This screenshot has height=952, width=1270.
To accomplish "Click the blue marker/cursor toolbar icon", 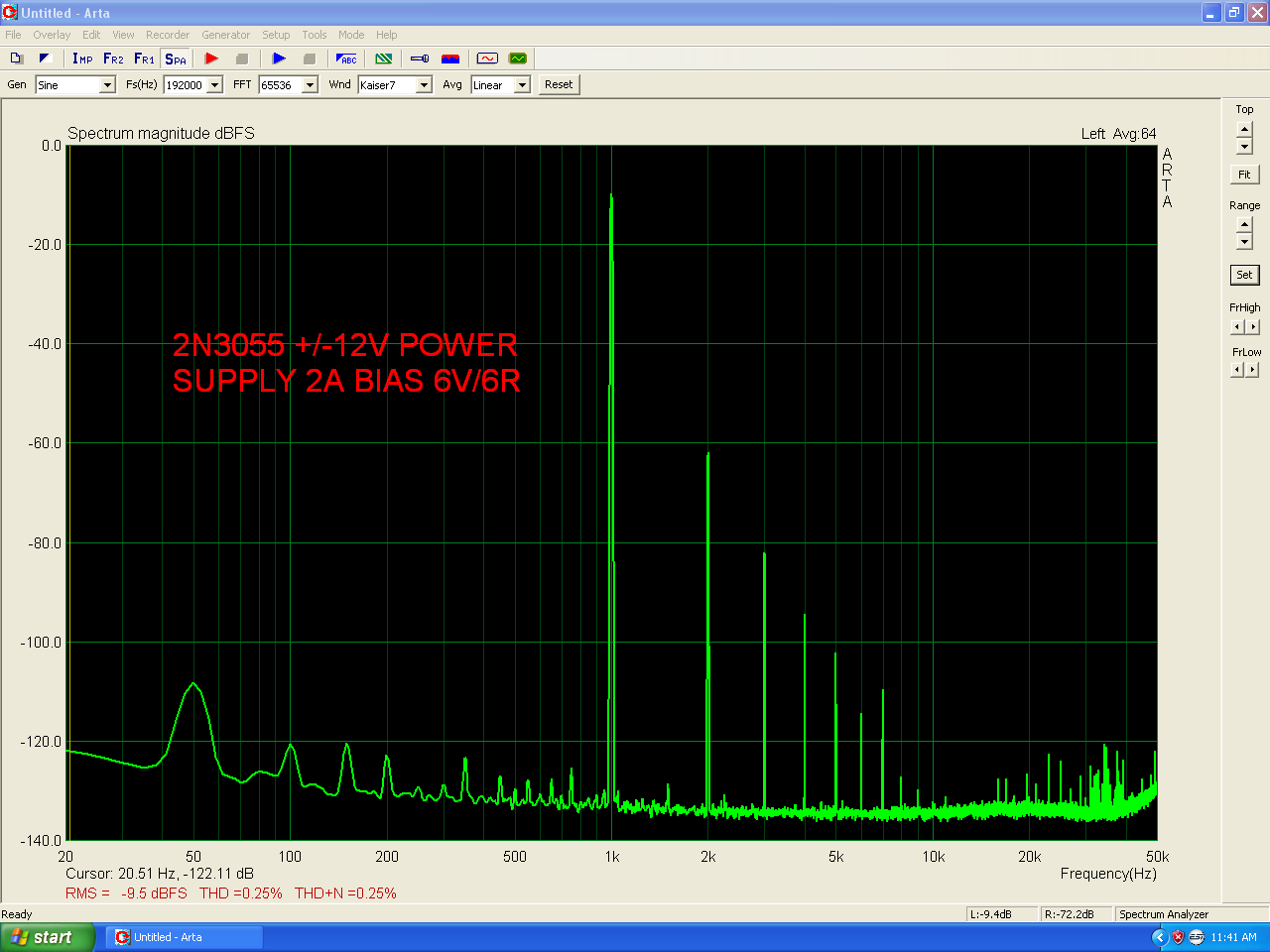I will (420, 59).
